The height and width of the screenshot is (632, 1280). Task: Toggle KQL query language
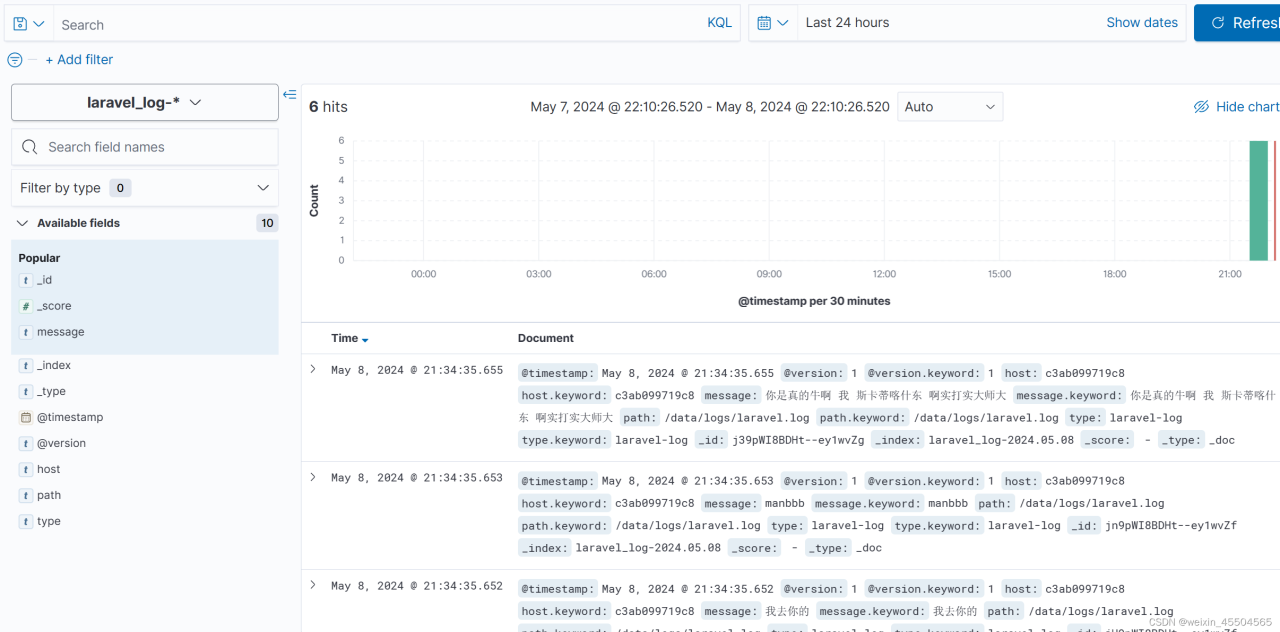pyautogui.click(x=719, y=23)
